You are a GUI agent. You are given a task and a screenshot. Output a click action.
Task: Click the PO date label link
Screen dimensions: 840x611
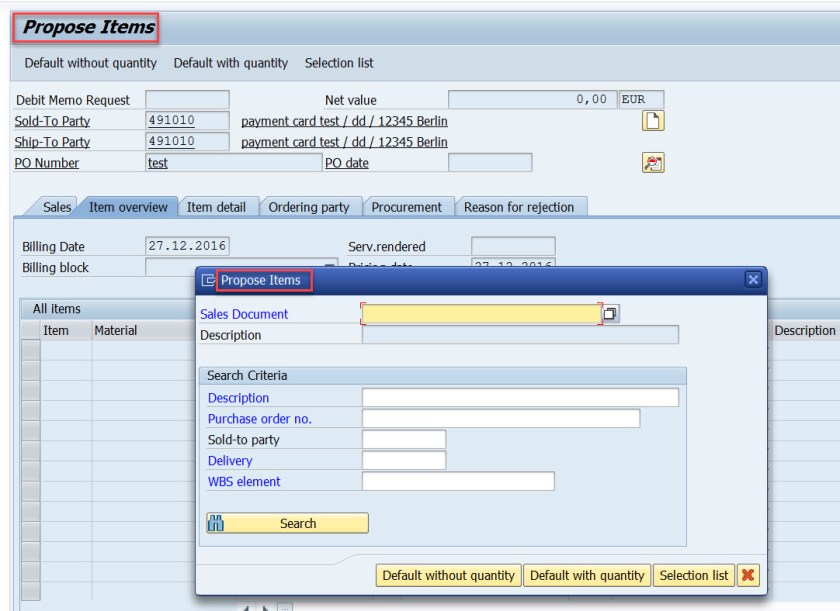347,163
